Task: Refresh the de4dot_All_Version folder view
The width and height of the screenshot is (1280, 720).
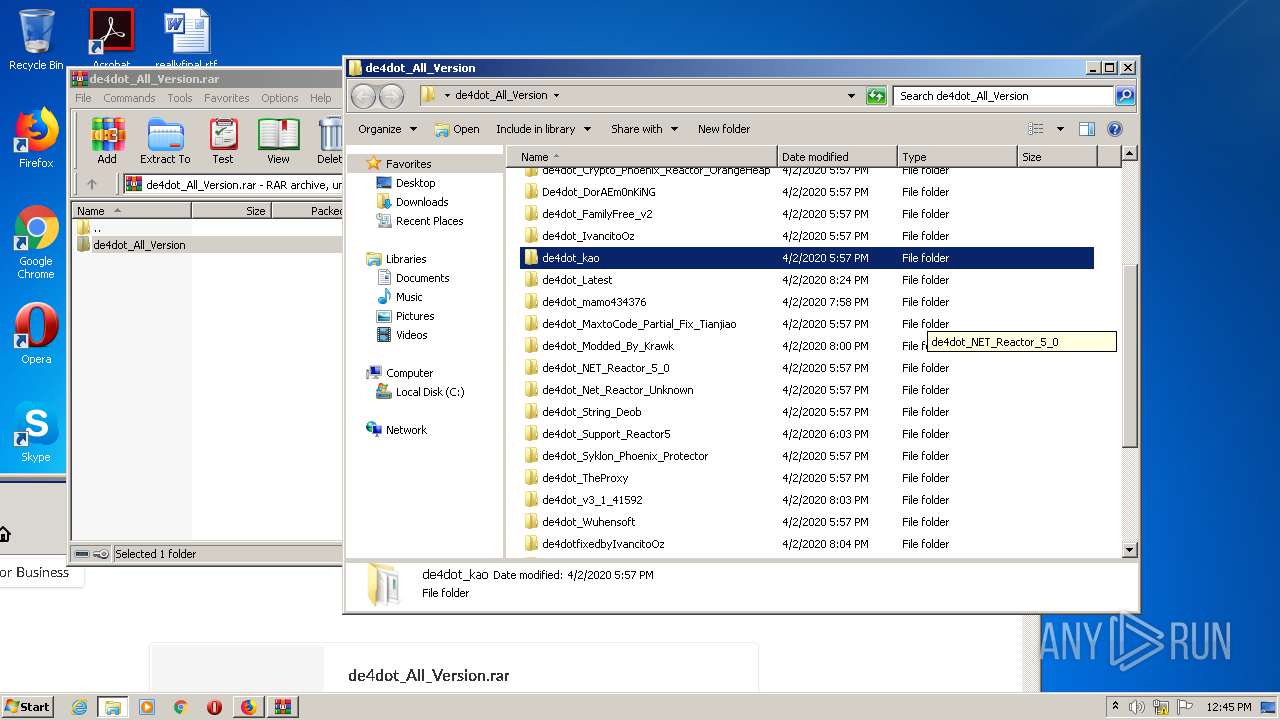Action: pos(876,96)
